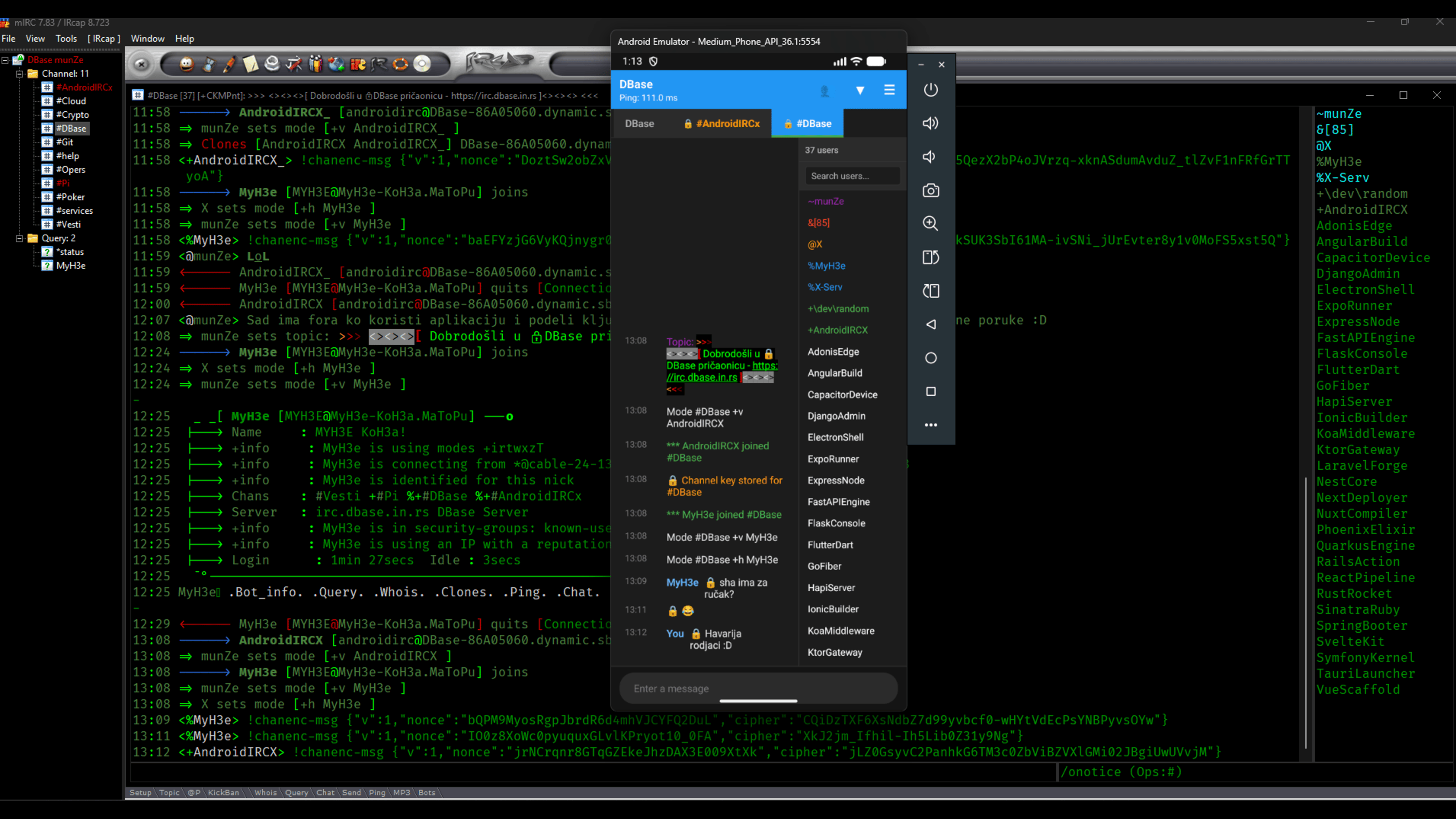Image resolution: width=1456 pixels, height=819 pixels.
Task: Toggle the encryption lock on the #DBase tab
Action: pyautogui.click(x=788, y=124)
